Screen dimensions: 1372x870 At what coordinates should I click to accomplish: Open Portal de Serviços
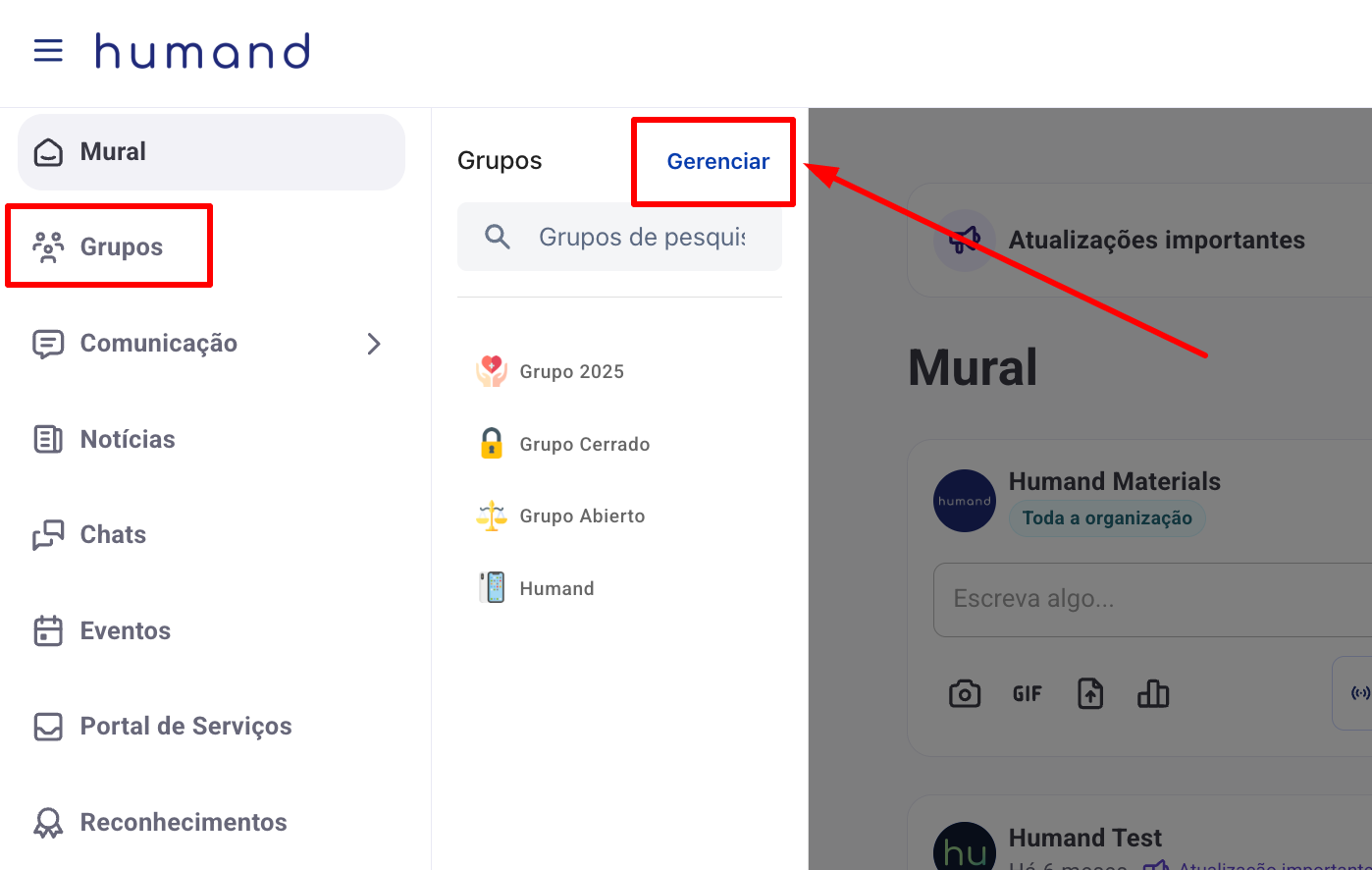click(x=186, y=726)
